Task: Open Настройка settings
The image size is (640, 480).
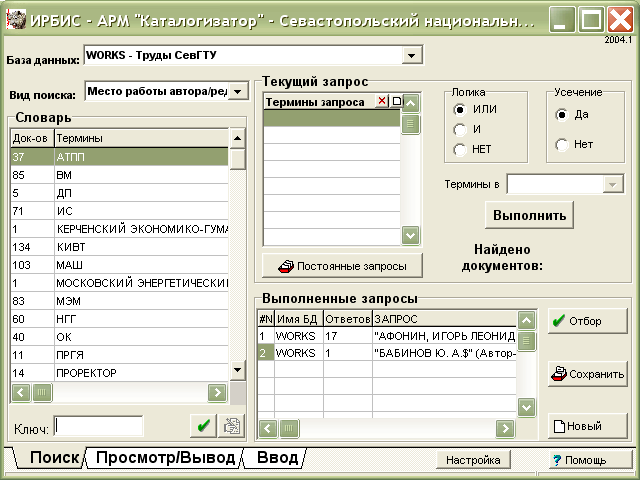Action: click(473, 460)
